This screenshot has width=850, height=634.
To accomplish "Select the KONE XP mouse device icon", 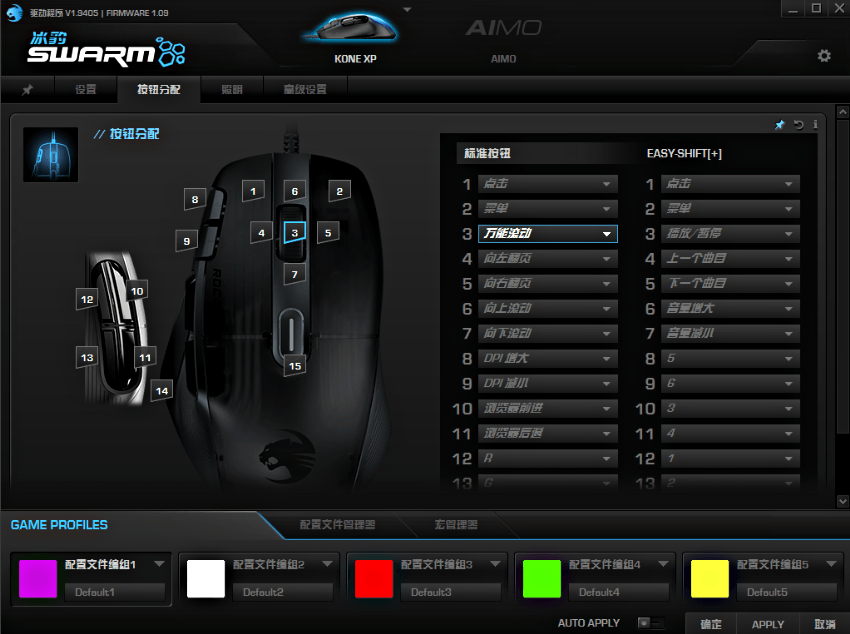I will click(352, 28).
